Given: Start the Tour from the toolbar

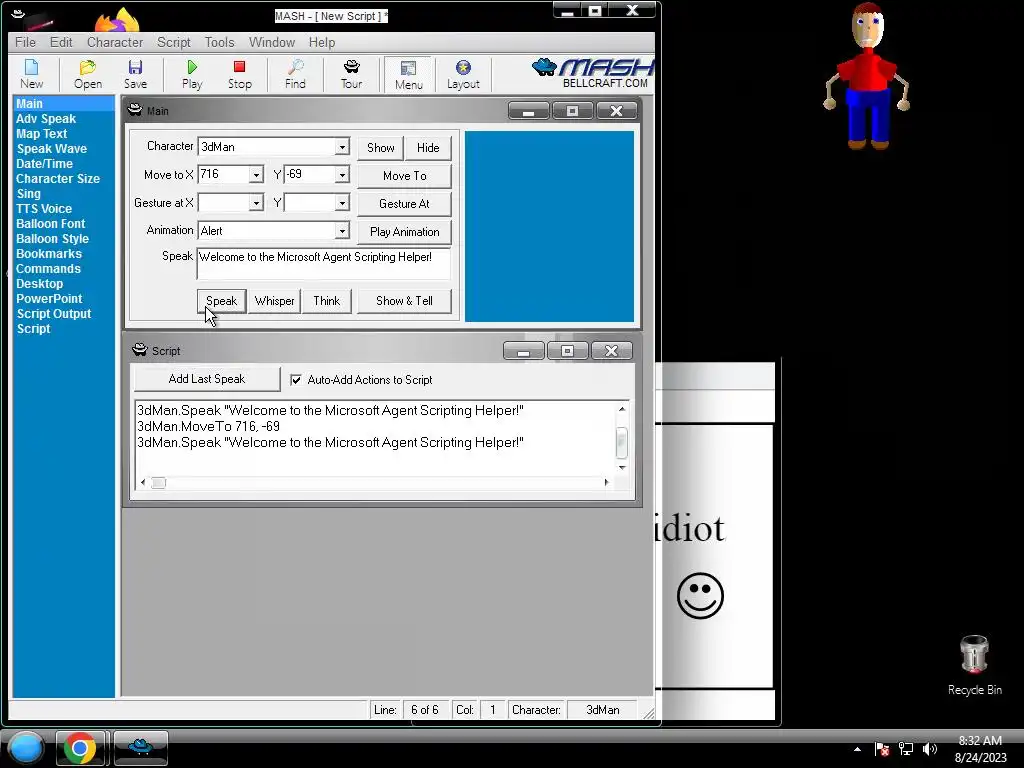Looking at the screenshot, I should click(x=351, y=74).
